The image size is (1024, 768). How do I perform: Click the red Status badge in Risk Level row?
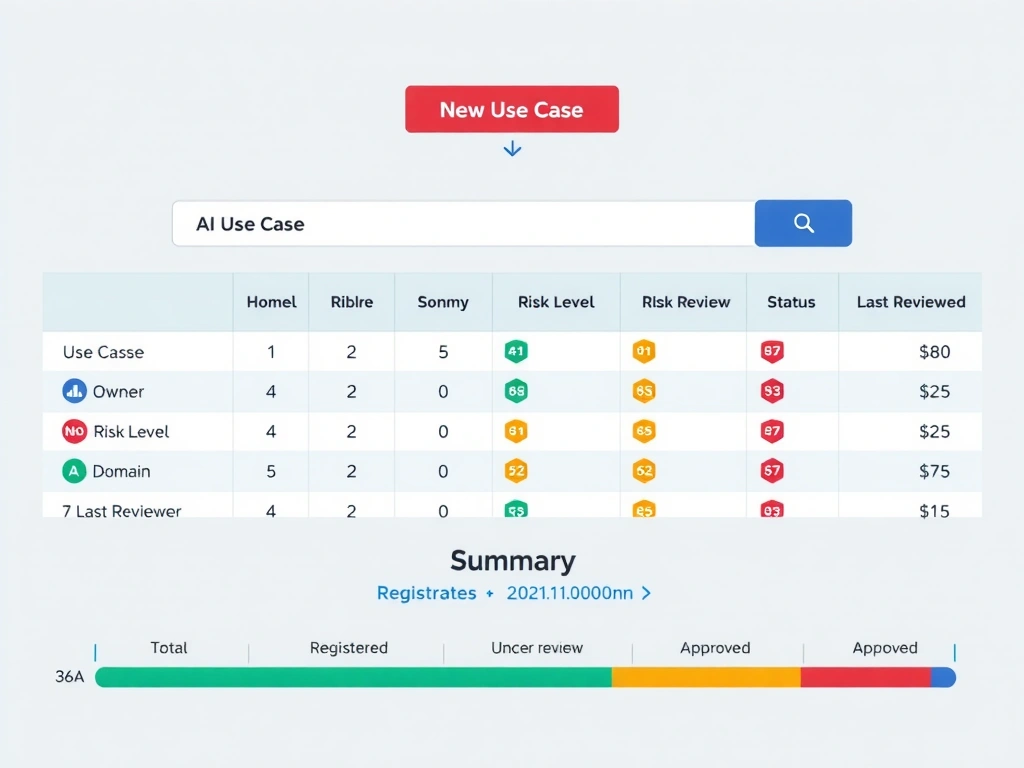[772, 431]
